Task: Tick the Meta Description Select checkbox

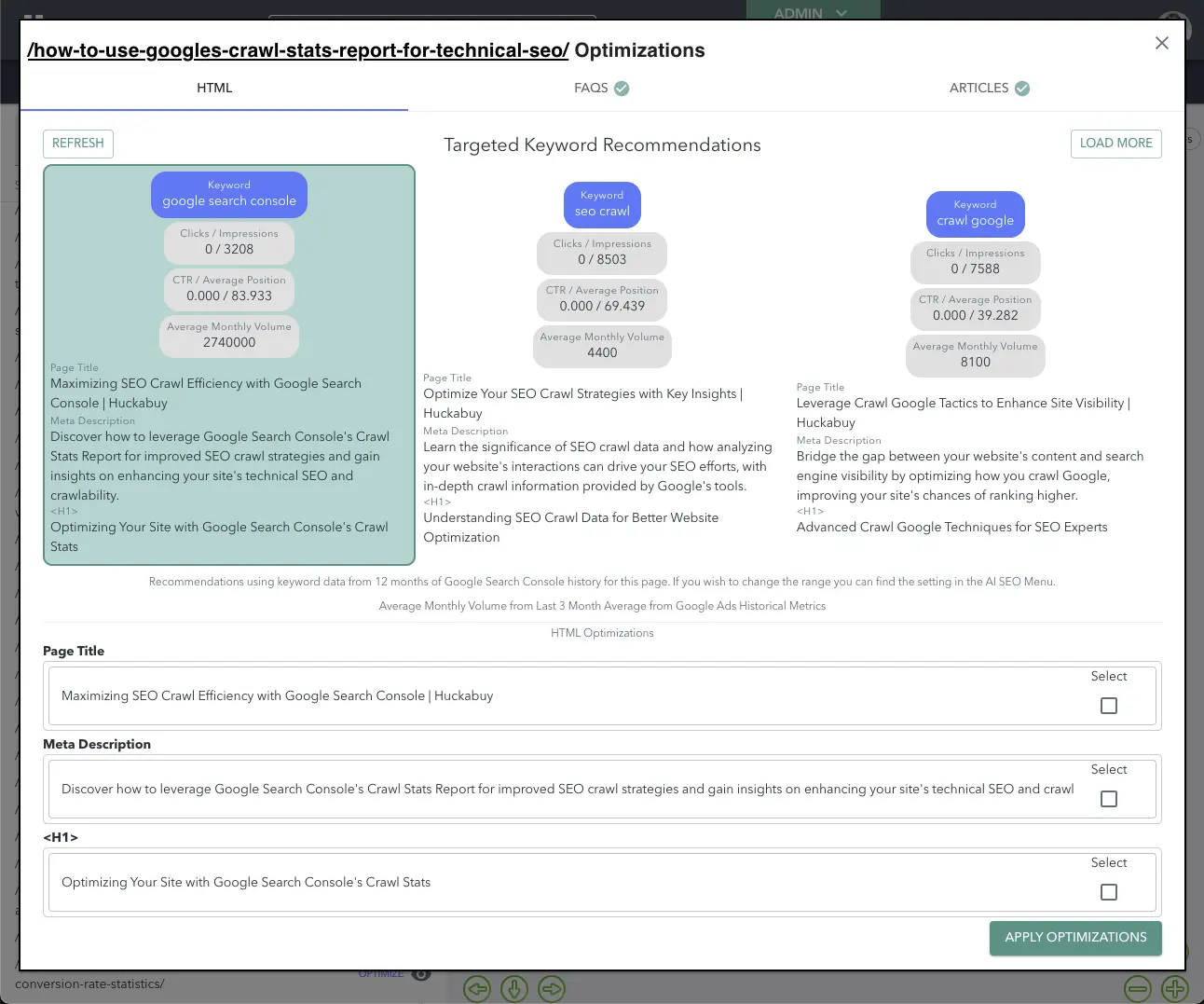Action: (1109, 799)
